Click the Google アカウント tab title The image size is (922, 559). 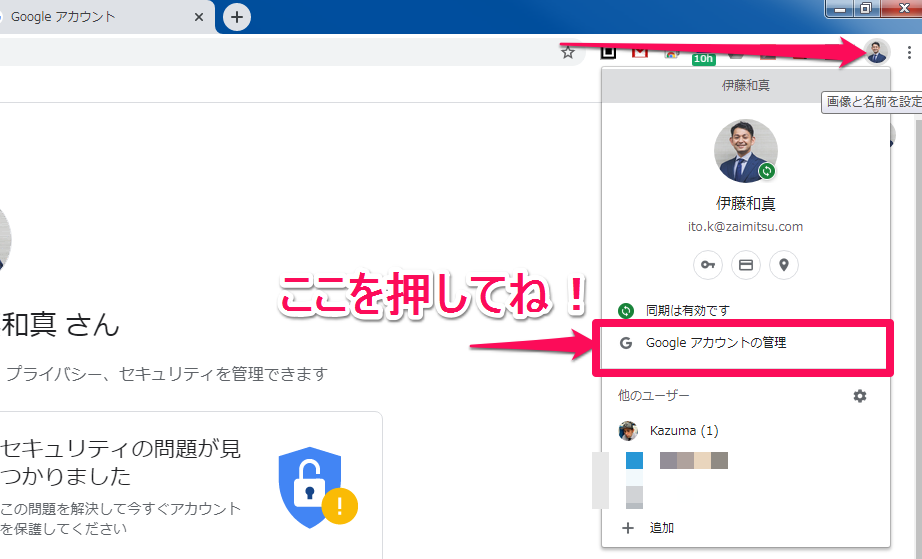pos(63,17)
